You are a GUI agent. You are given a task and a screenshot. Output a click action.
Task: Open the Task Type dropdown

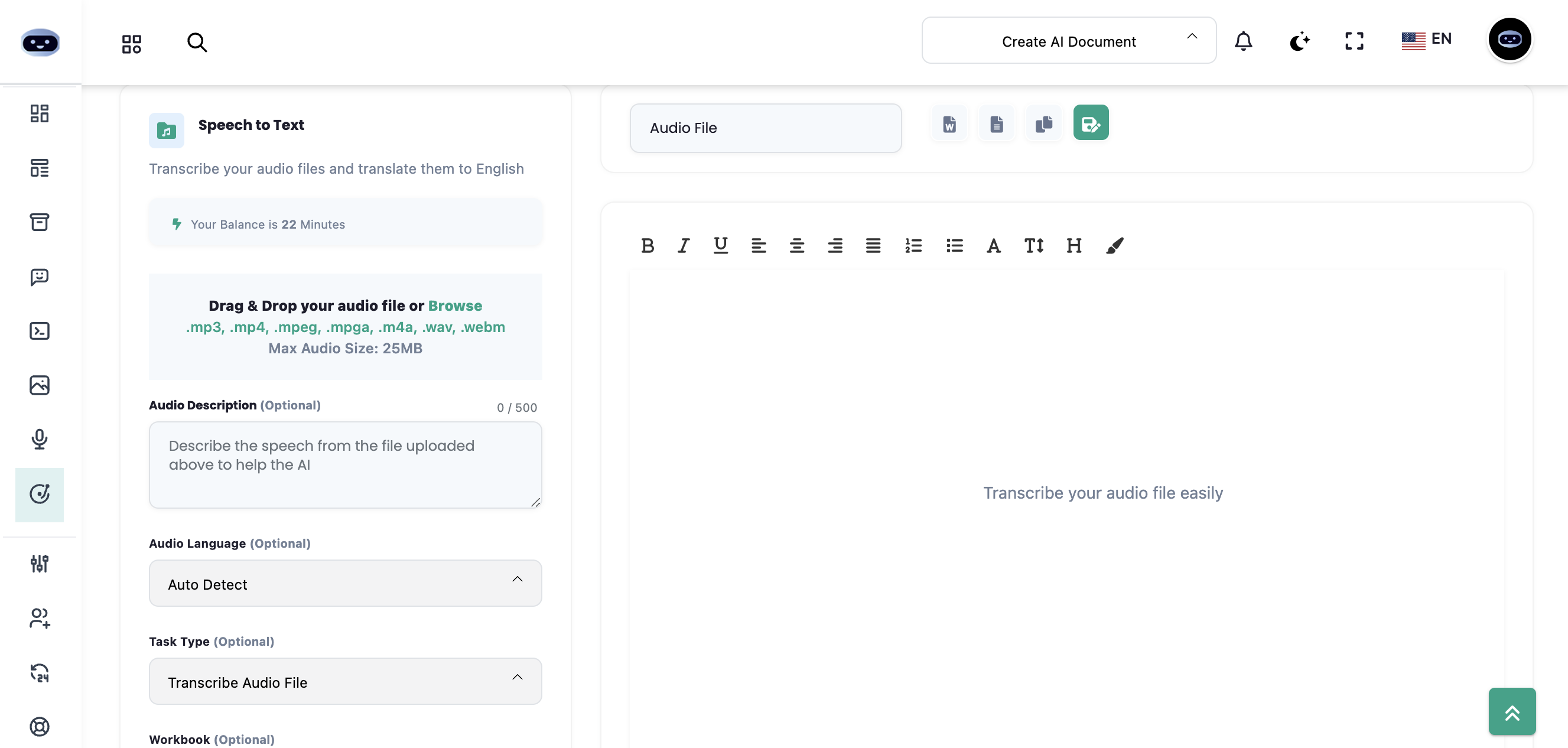(344, 681)
